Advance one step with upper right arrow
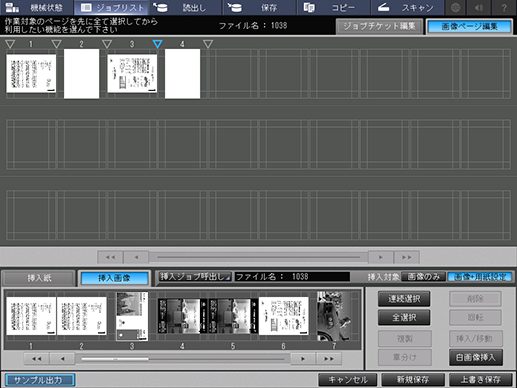Screen dimensions: 517x388 click(x=381, y=257)
